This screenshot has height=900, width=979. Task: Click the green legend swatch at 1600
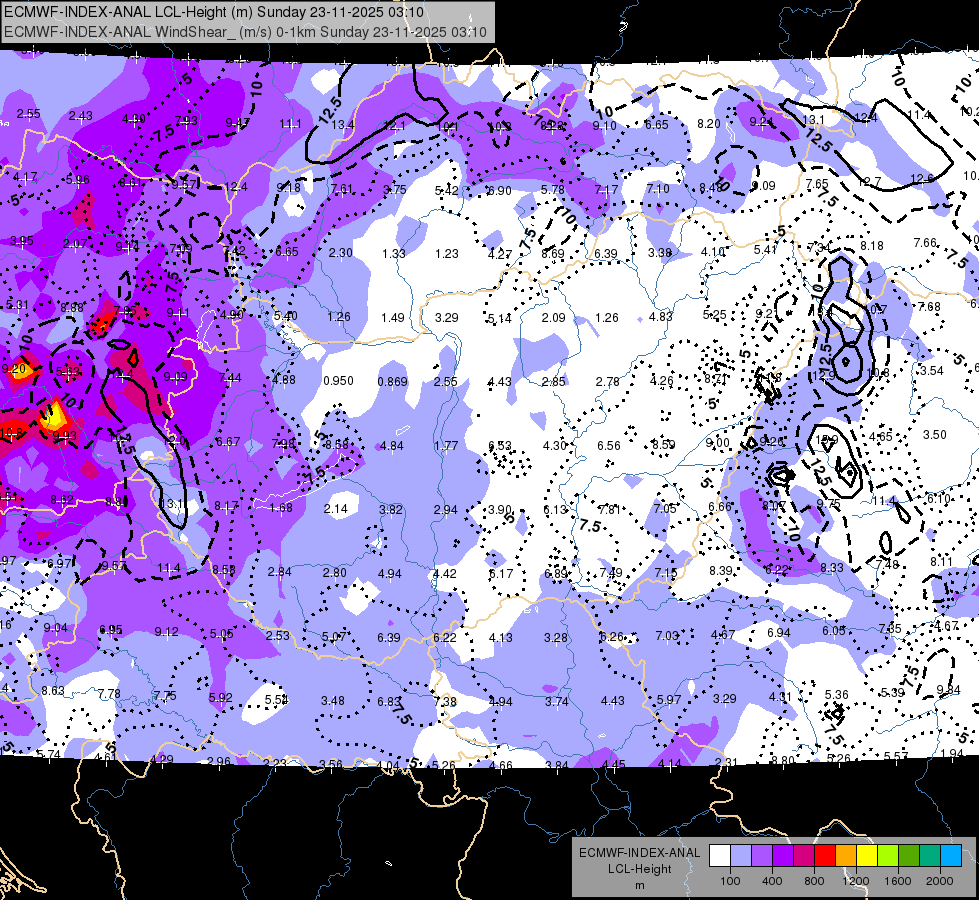point(909,856)
